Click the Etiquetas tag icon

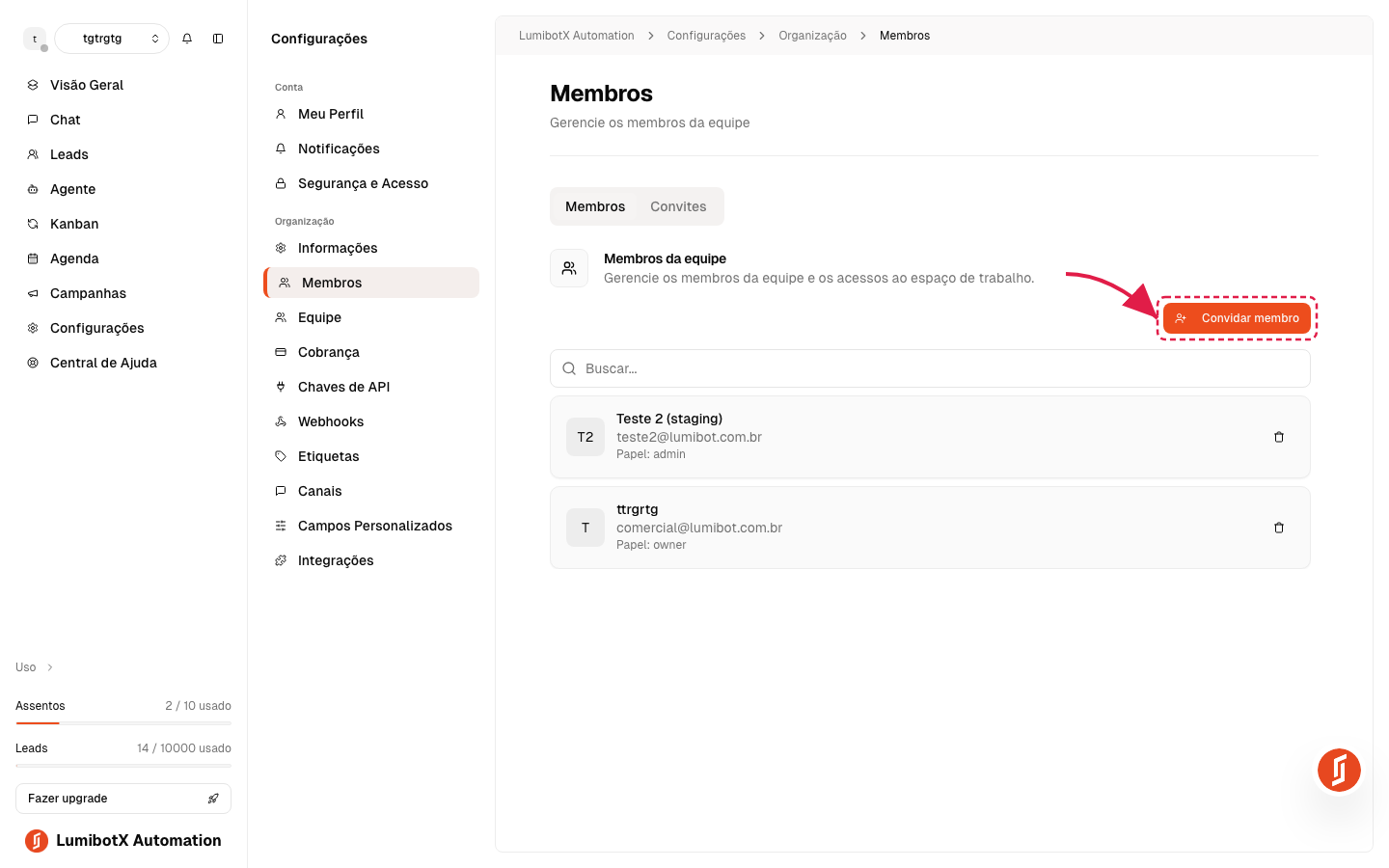coord(281,456)
